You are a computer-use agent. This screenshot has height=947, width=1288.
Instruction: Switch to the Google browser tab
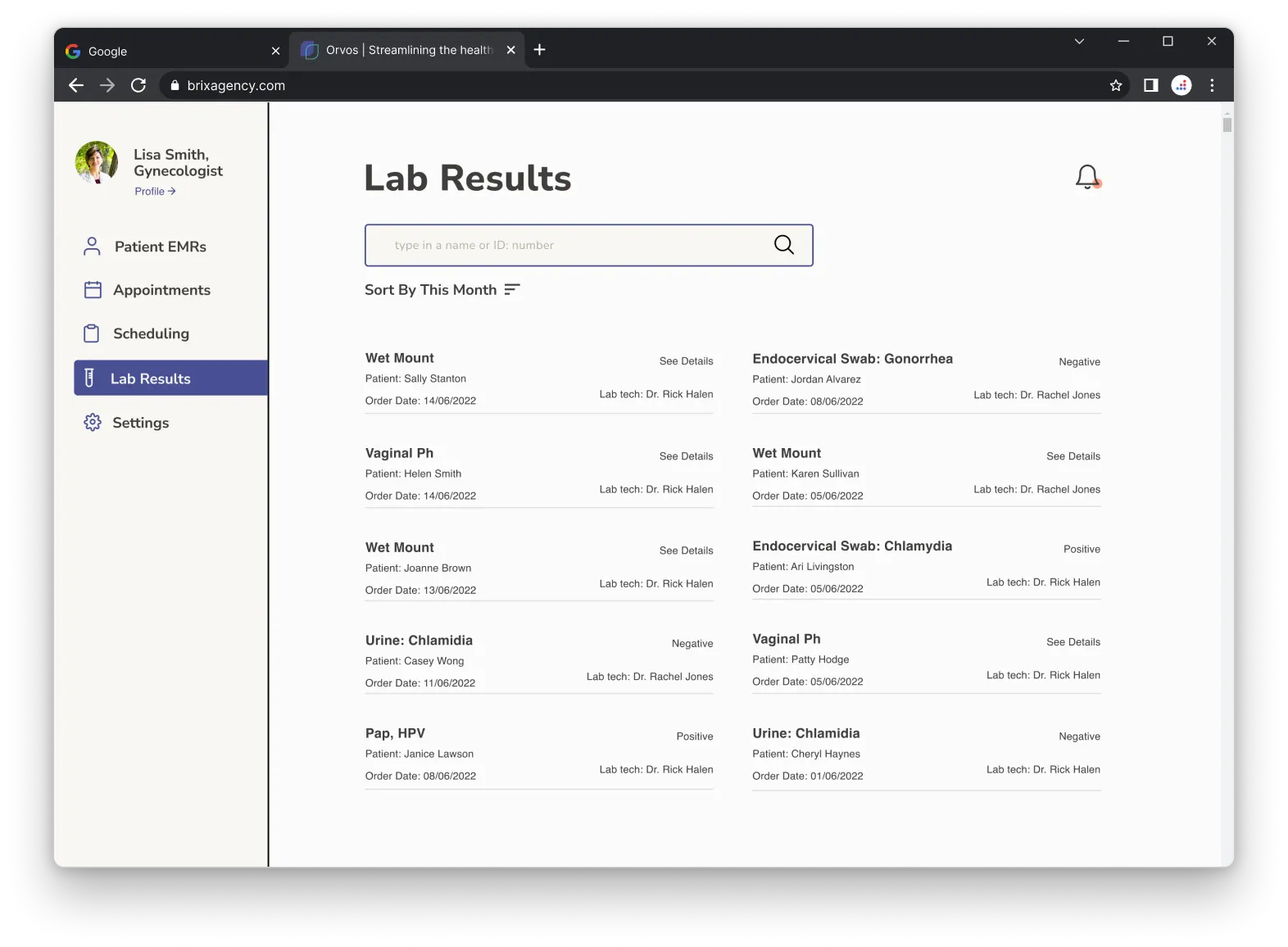click(x=164, y=51)
